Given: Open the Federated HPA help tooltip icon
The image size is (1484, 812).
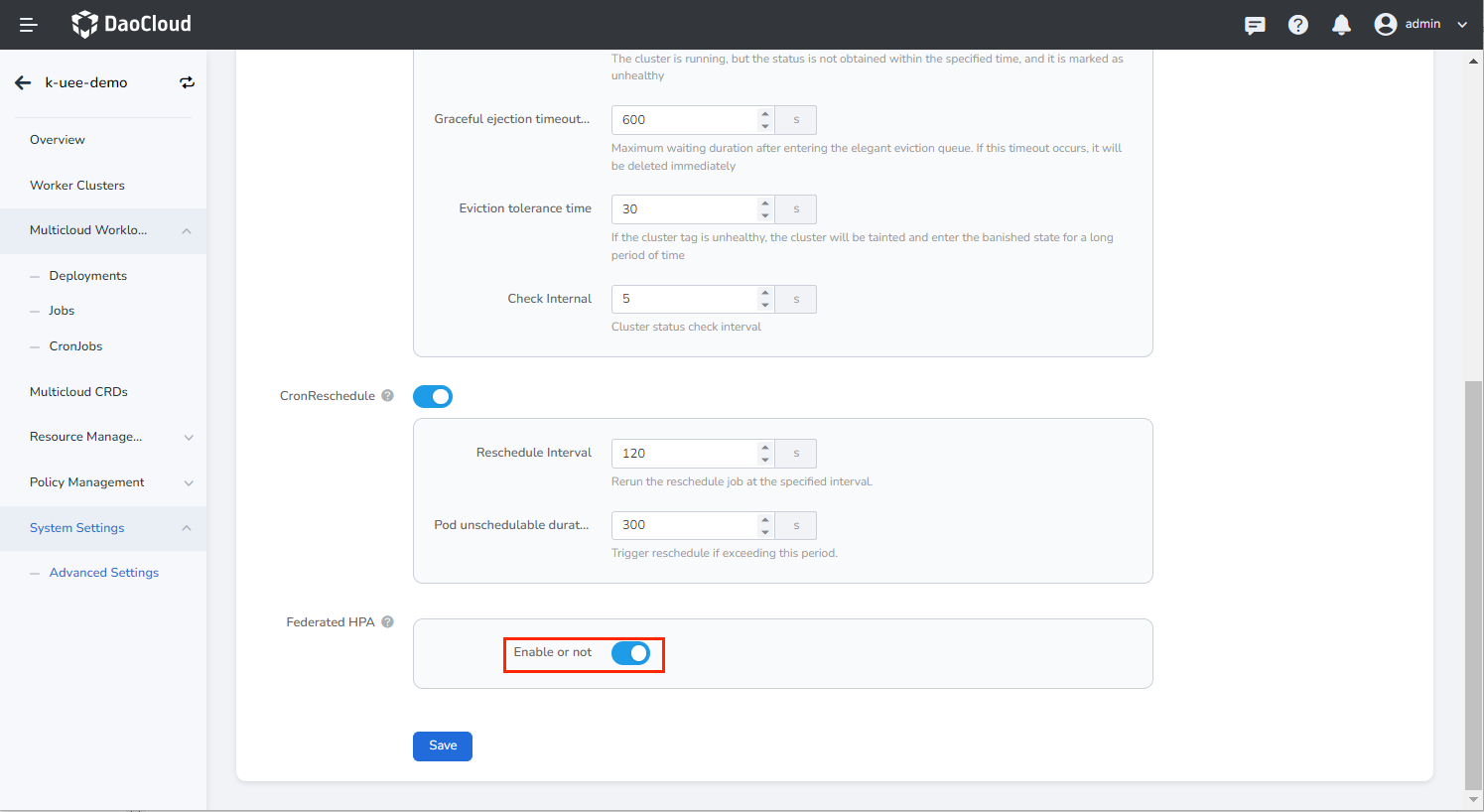Looking at the screenshot, I should 387,621.
